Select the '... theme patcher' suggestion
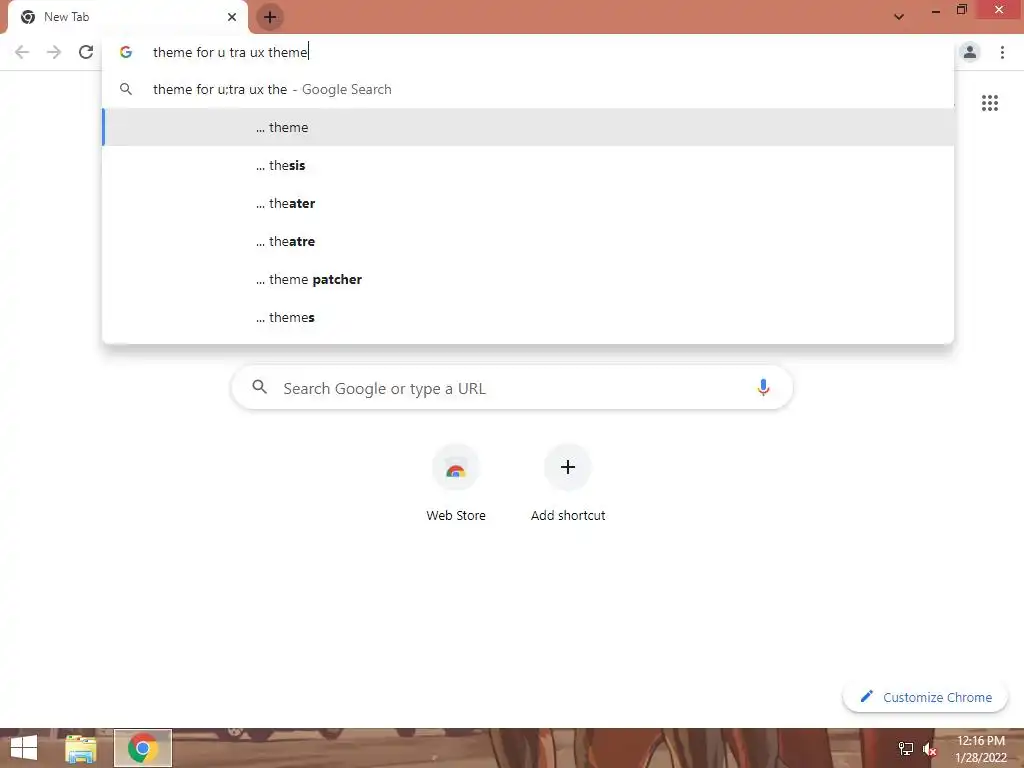1024x768 pixels. 528,279
